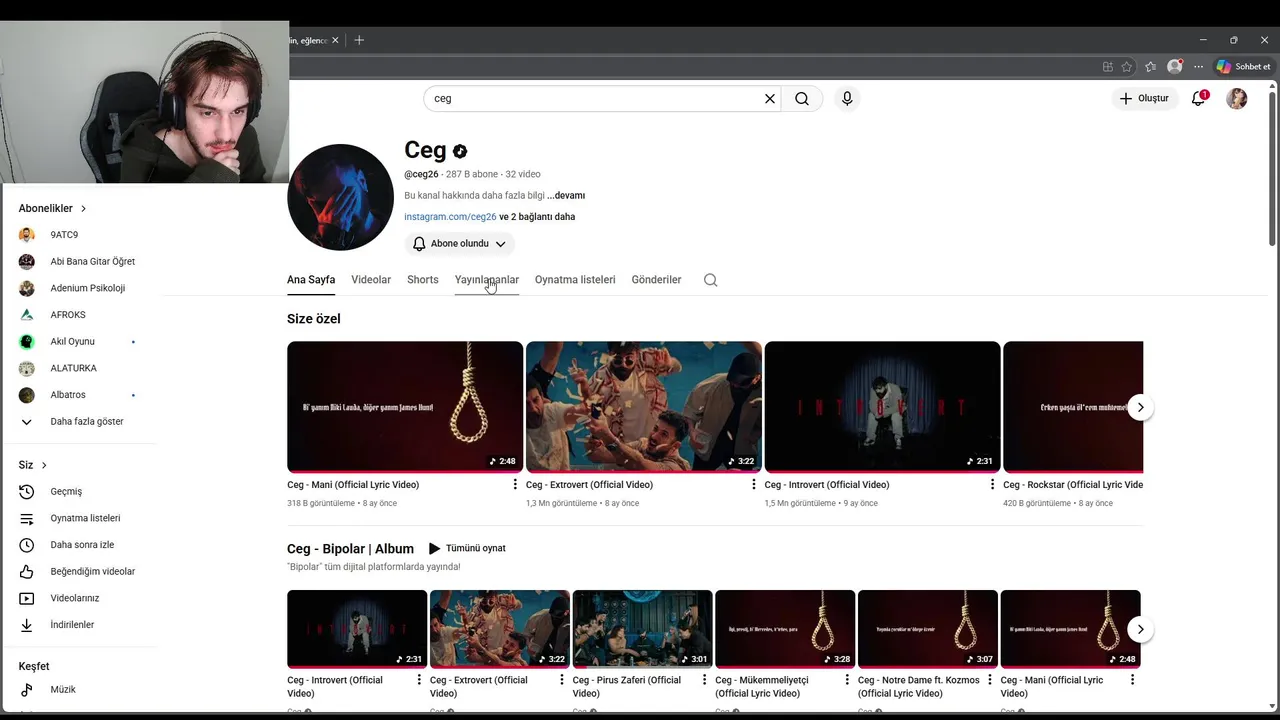Expand the Abonelikler section chevron
The width and height of the screenshot is (1280, 720).
(83, 209)
